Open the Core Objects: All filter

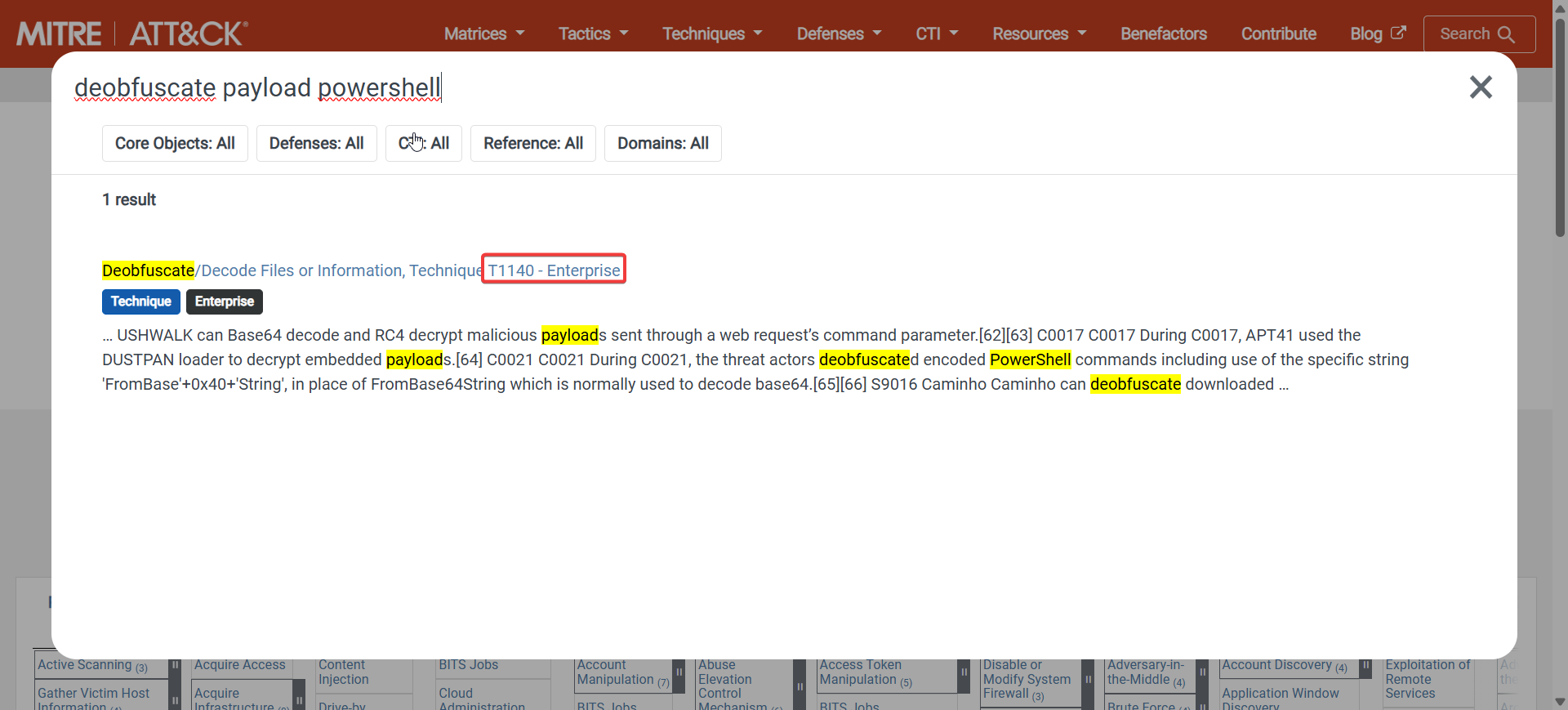click(x=175, y=143)
